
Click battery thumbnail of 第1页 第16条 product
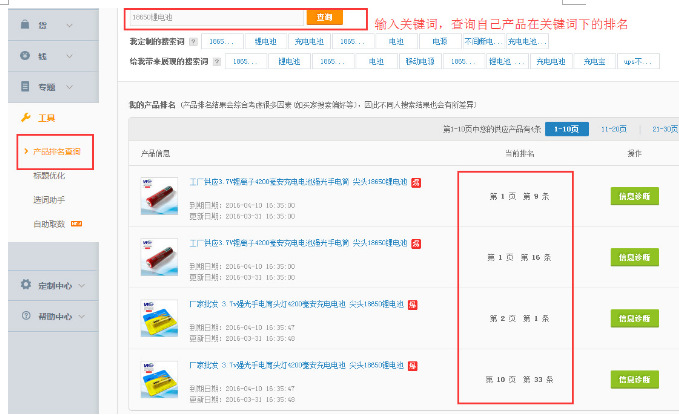[x=159, y=257]
